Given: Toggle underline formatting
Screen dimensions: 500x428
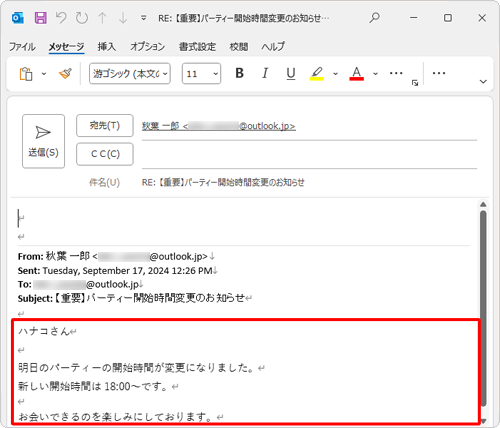Looking at the screenshot, I should point(291,73).
